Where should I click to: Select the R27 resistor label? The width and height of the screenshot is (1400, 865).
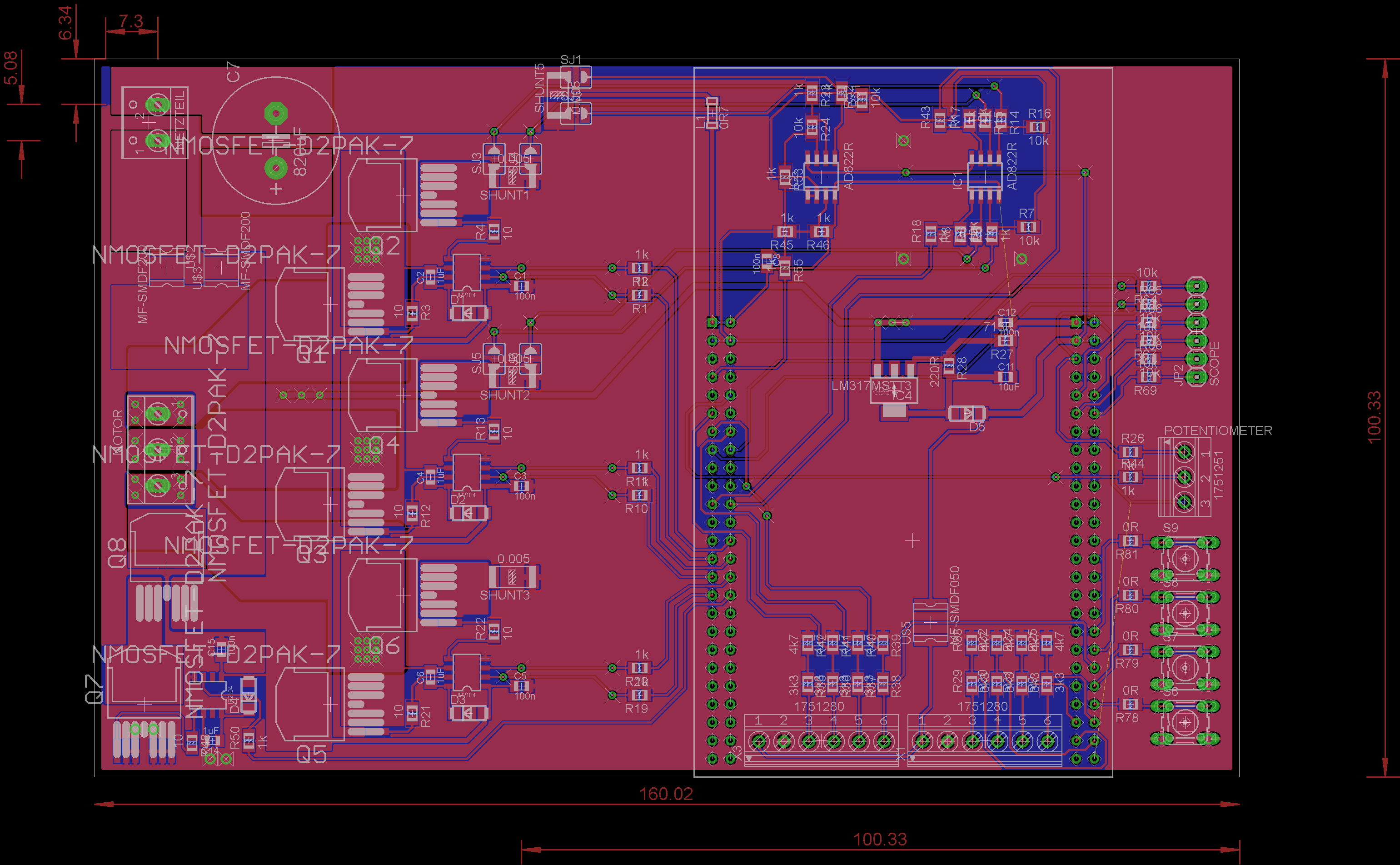(1001, 354)
